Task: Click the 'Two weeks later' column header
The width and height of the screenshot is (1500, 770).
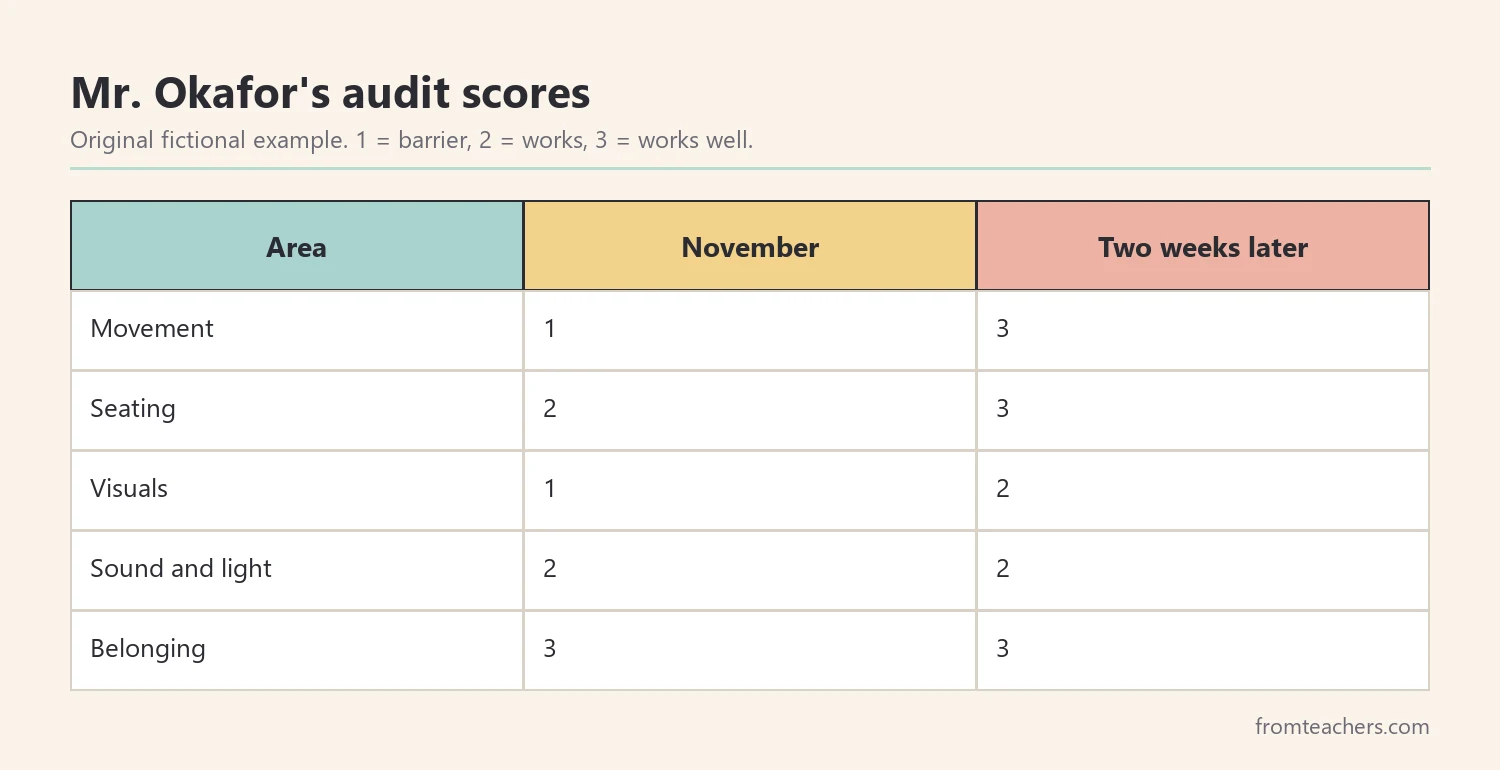Action: coord(1203,247)
